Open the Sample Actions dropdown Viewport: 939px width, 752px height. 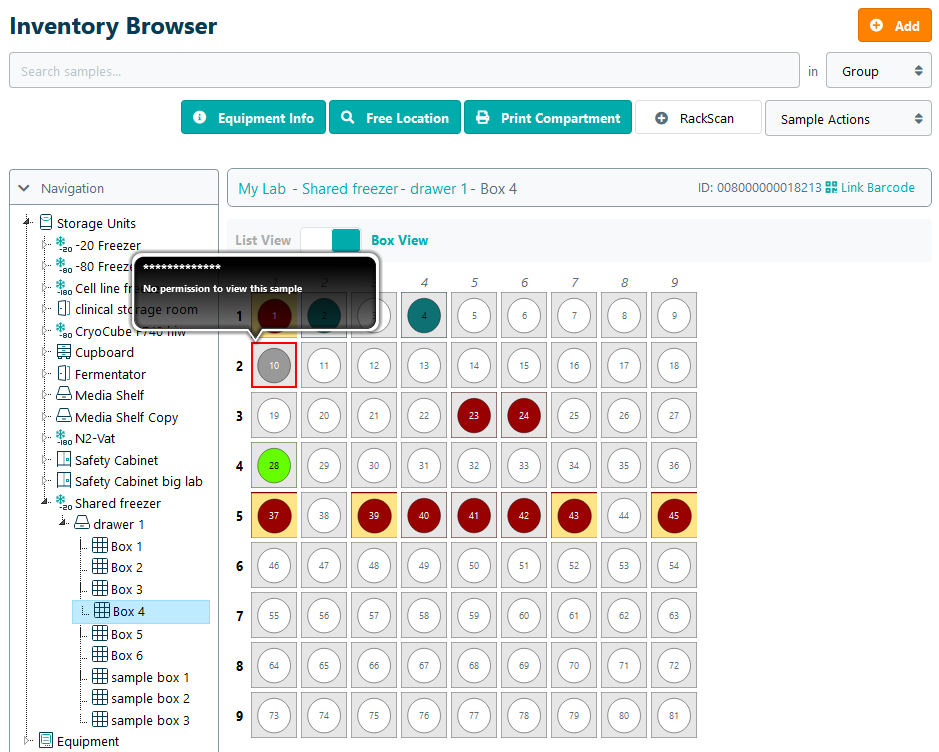(847, 119)
